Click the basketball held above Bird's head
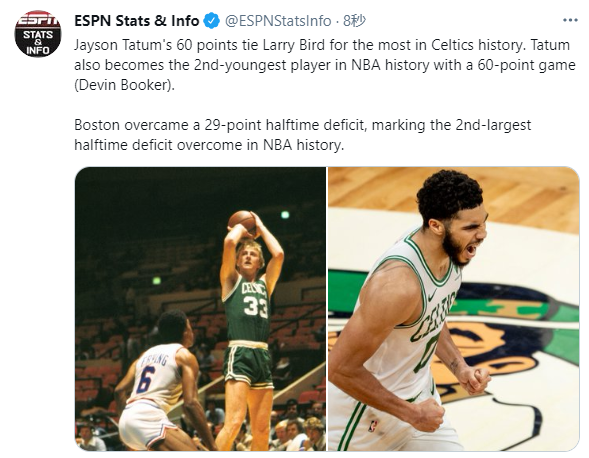 pos(243,221)
